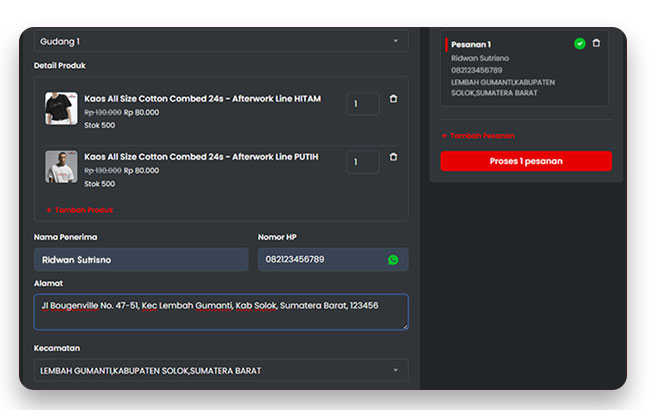Click the WhatsApp icon in Nomor HP

(393, 260)
